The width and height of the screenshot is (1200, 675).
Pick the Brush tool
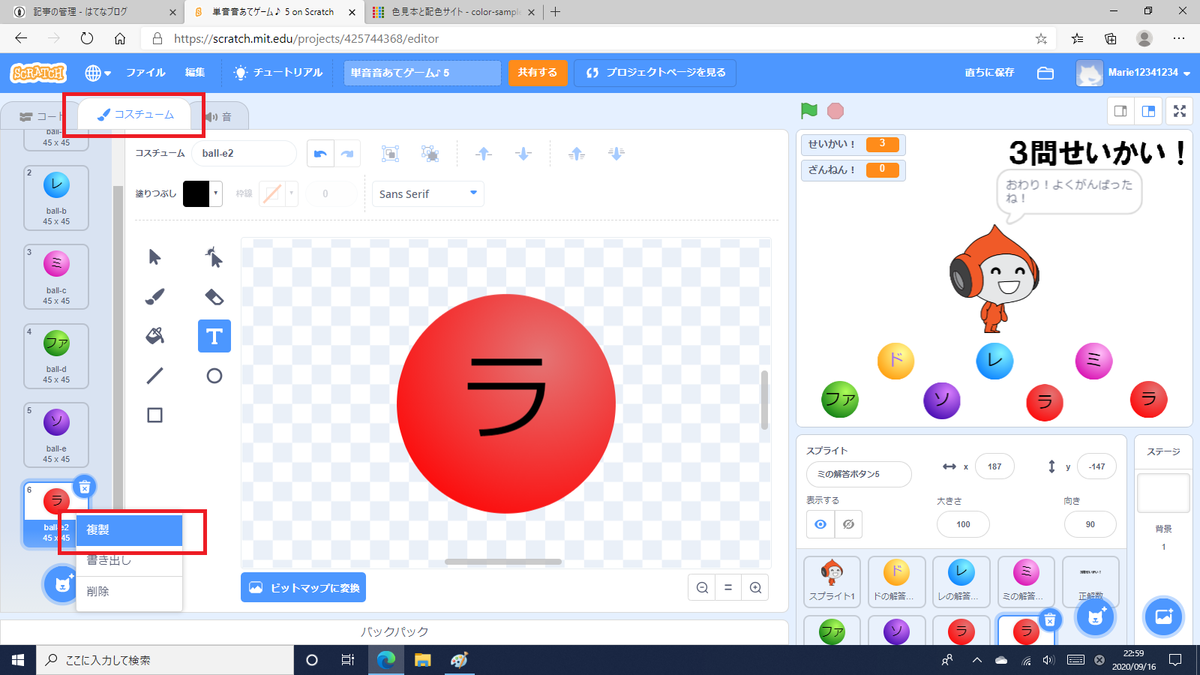pyautogui.click(x=155, y=296)
